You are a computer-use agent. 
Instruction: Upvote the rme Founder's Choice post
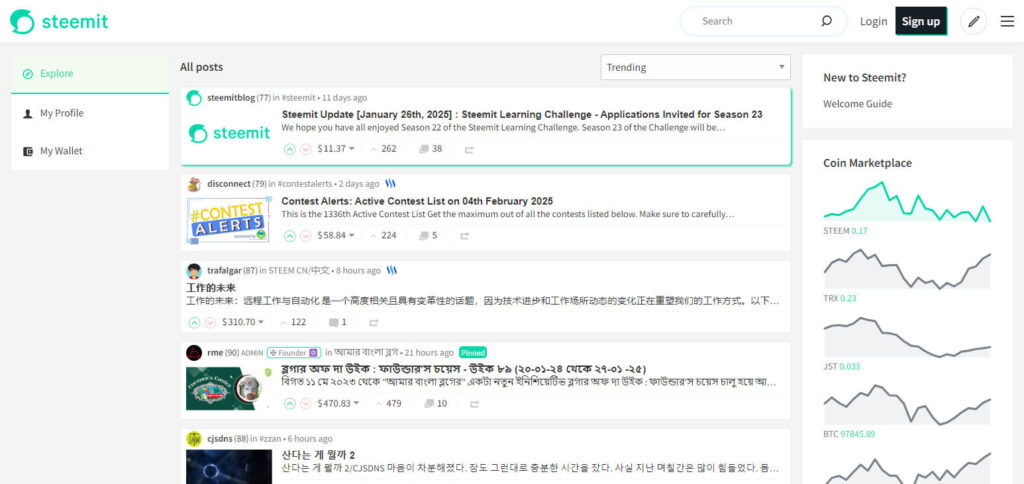(x=290, y=404)
